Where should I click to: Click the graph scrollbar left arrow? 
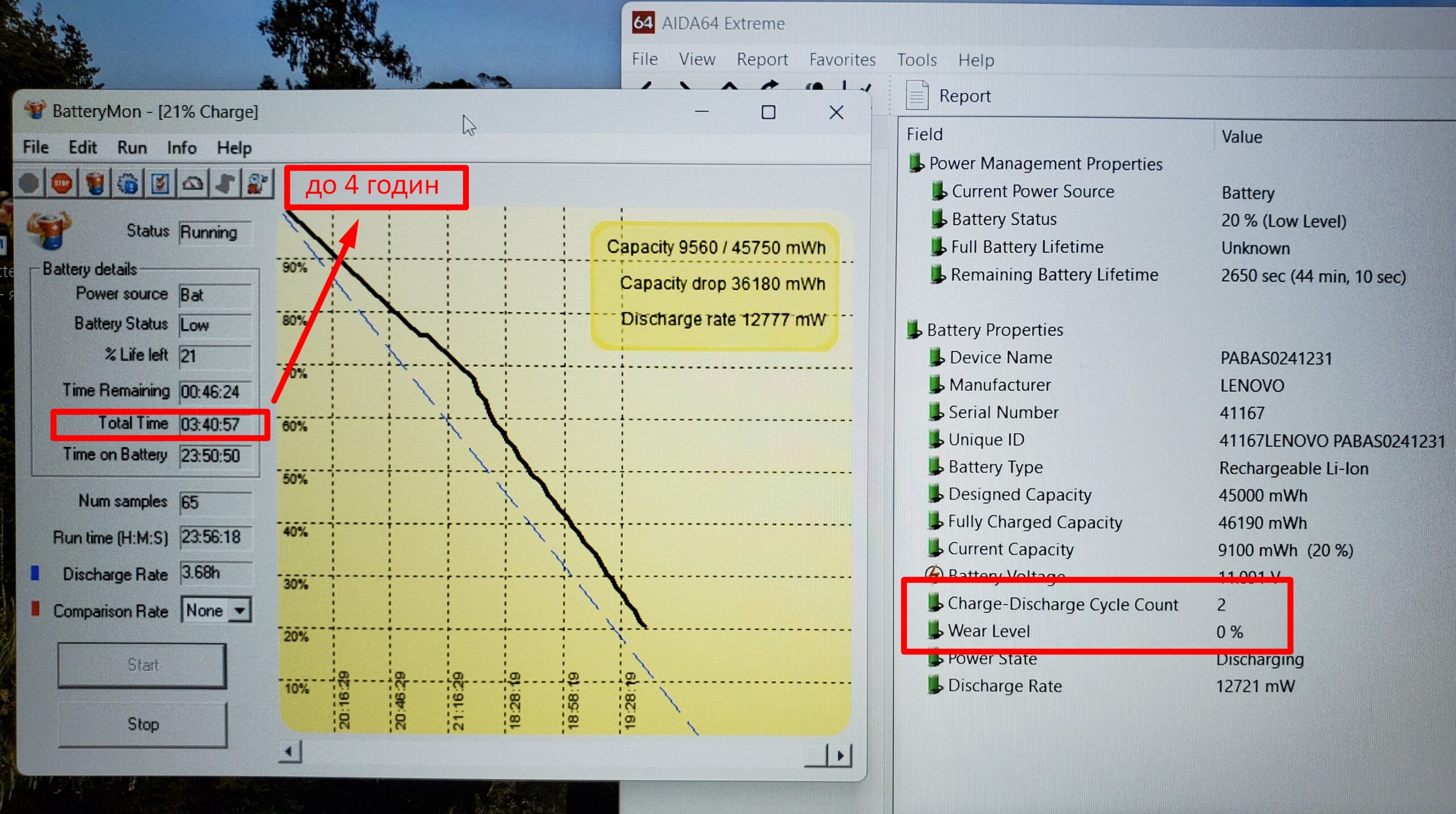point(289,752)
